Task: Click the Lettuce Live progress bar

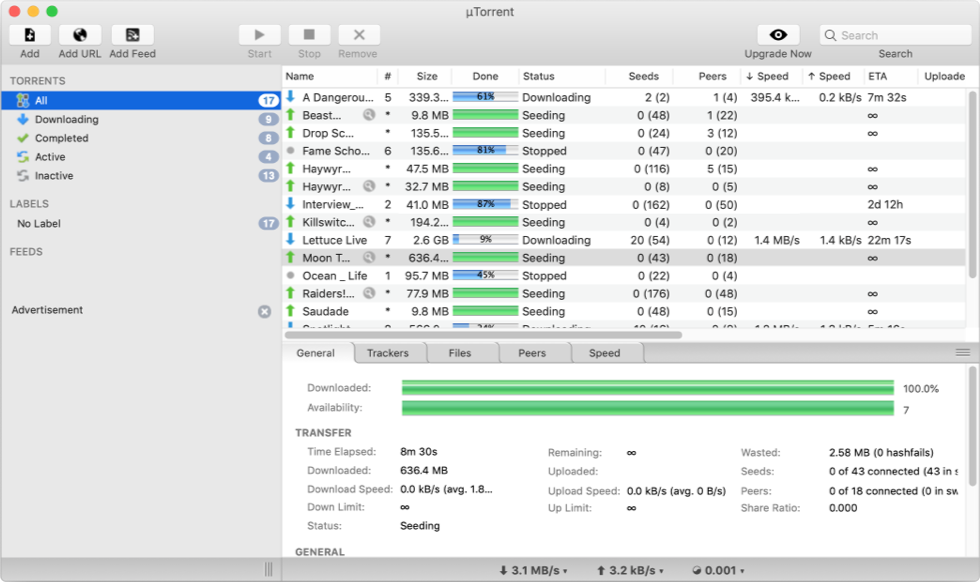Action: 484,240
